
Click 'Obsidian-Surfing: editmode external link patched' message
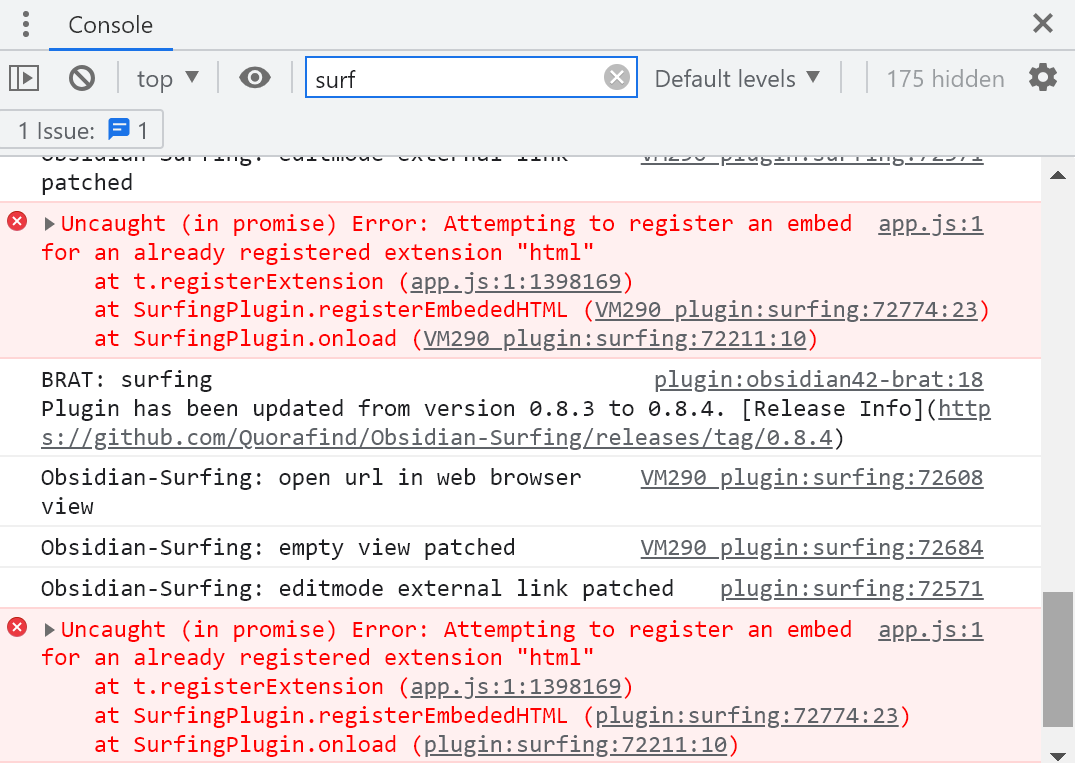(x=357, y=589)
